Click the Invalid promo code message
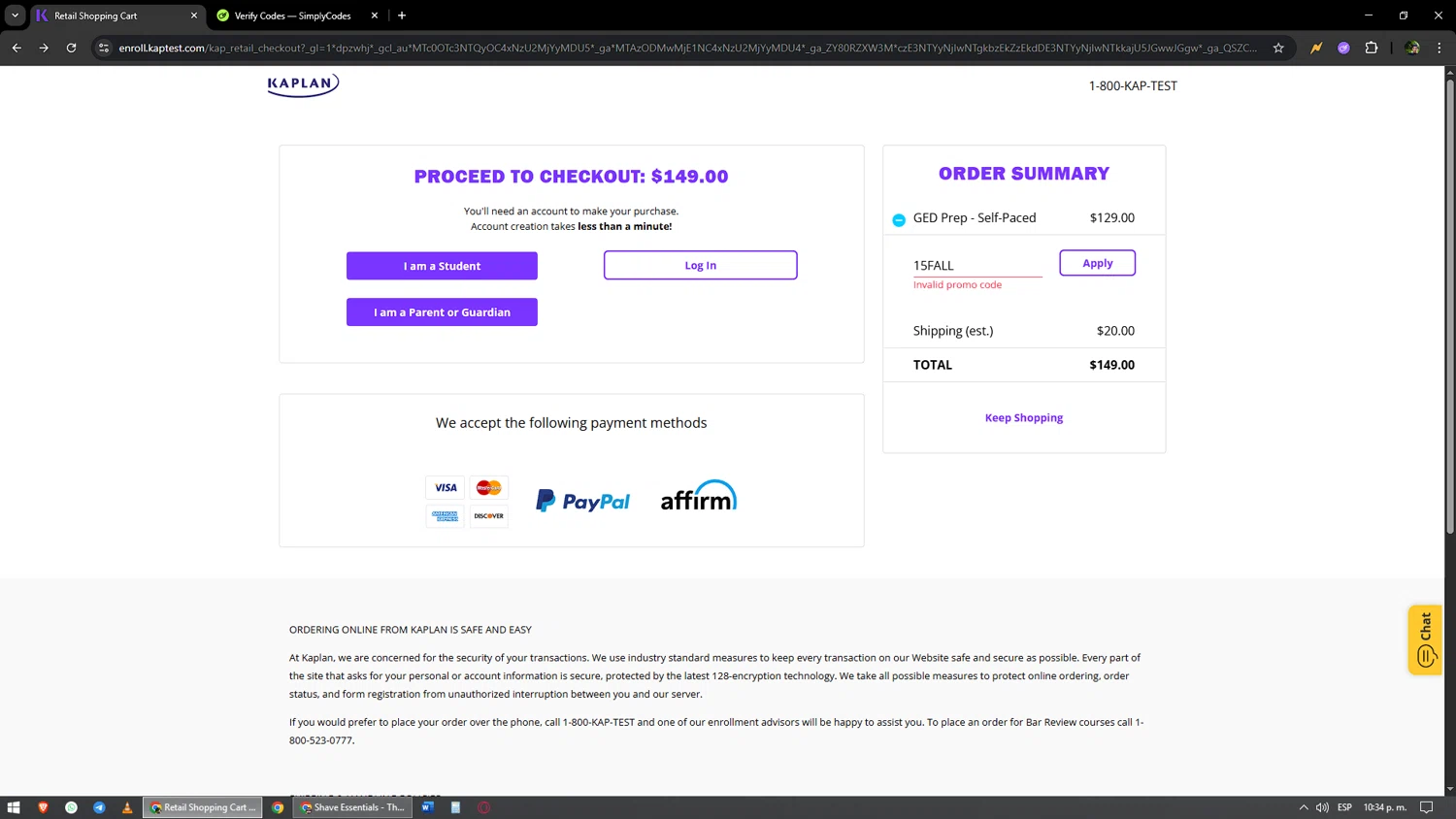 click(x=957, y=285)
